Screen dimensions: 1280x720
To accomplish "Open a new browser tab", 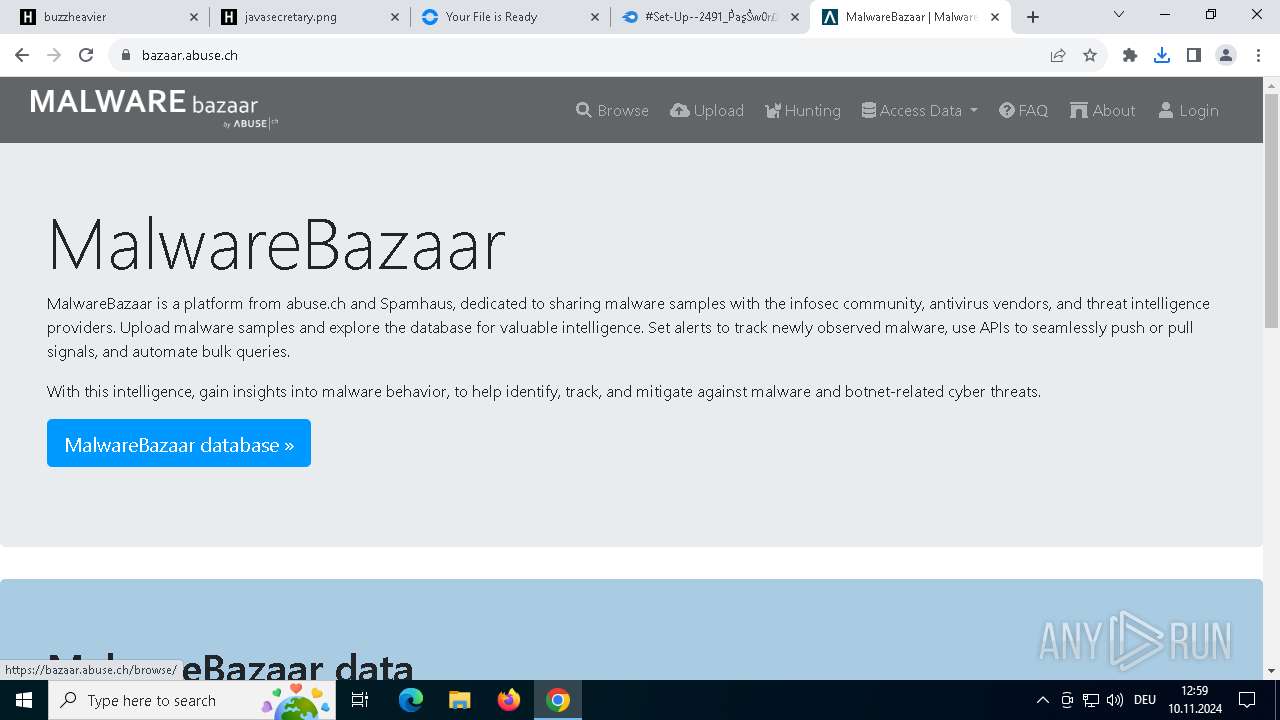I will [1033, 17].
